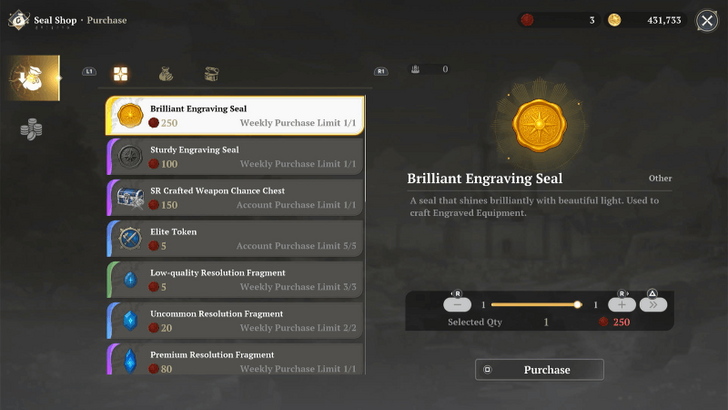Select Low-quality Resolution Fragment entry
728x410 pixels.
click(235, 280)
